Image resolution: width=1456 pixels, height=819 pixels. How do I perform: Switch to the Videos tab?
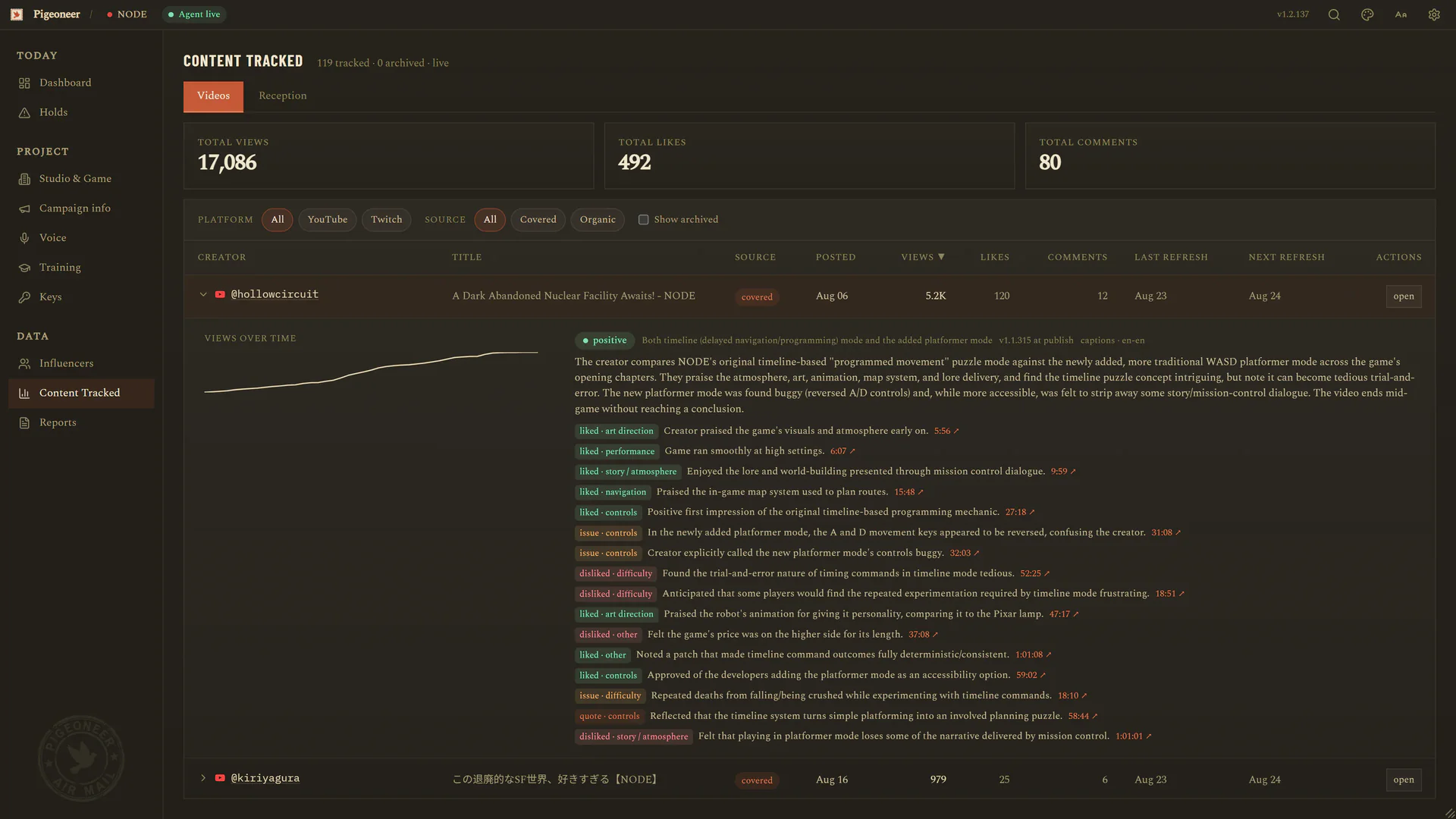pos(213,96)
